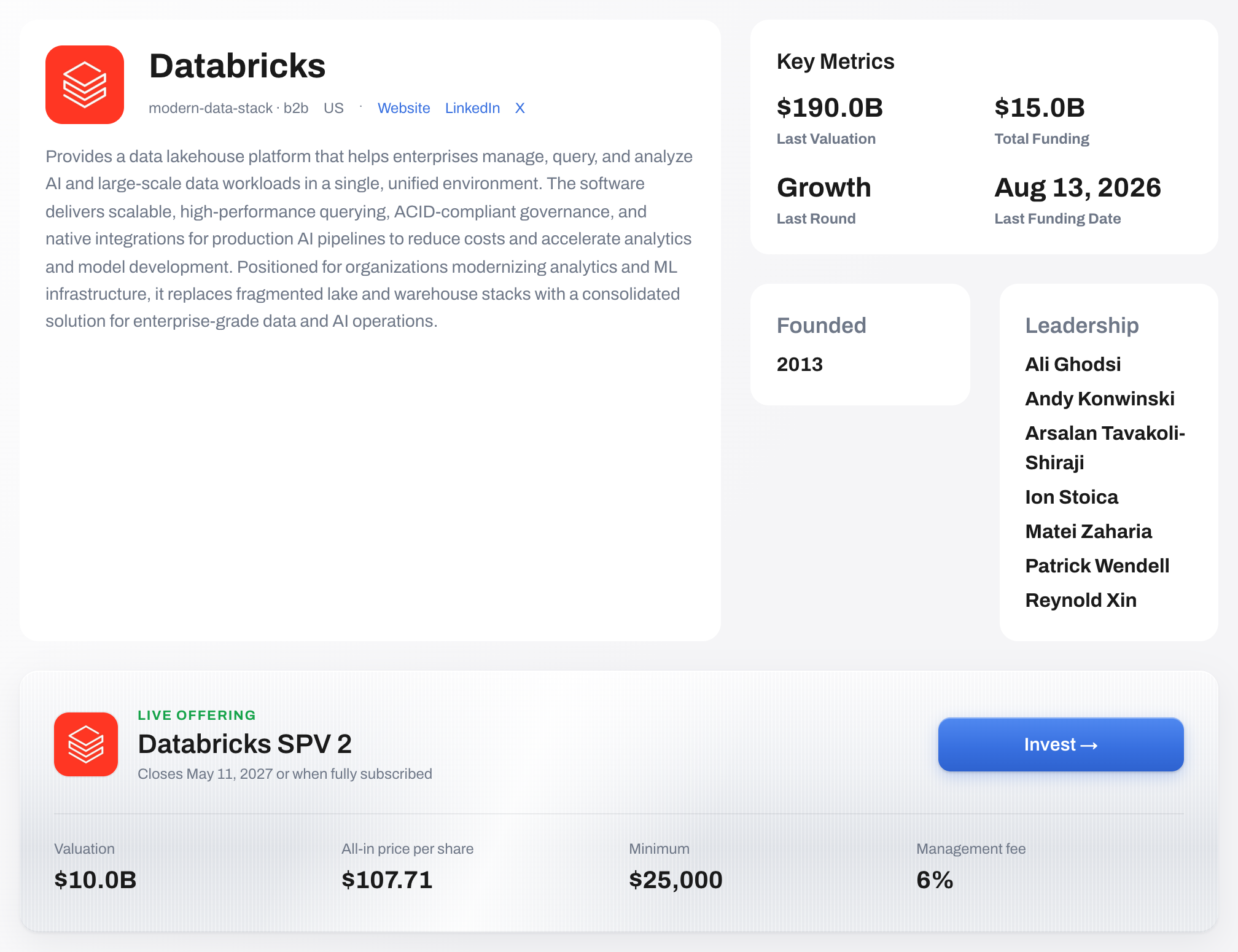Click the Databricks logo in the header
Image resolution: width=1238 pixels, height=952 pixels.
point(85,85)
